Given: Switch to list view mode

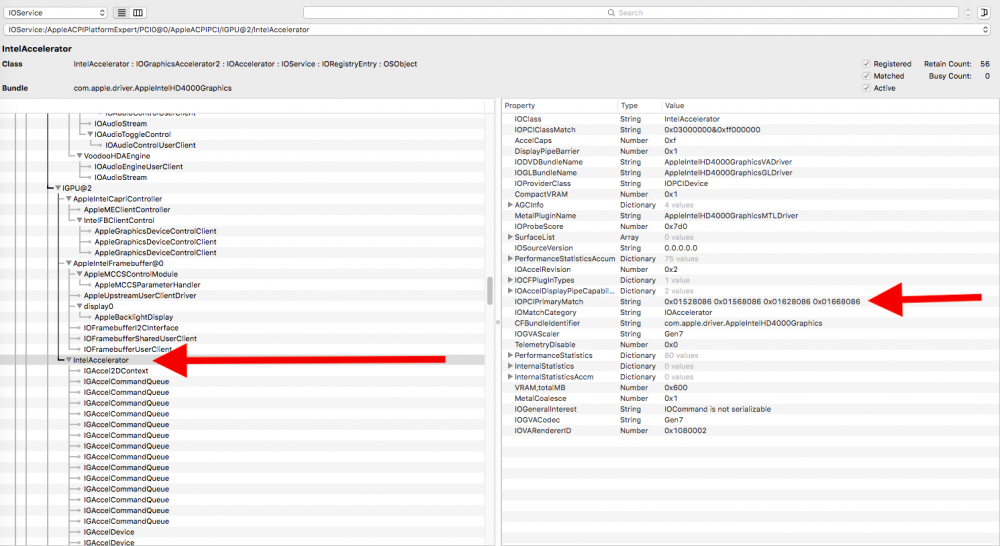Looking at the screenshot, I should (x=122, y=13).
